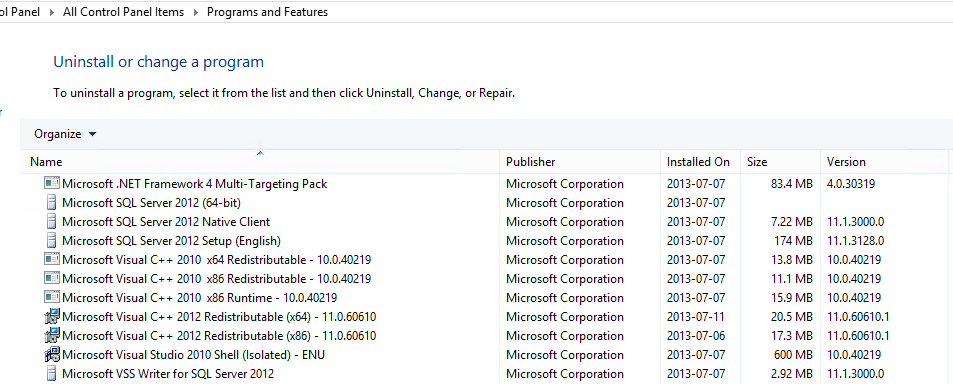
Task: Click version 11.1.3128.0 cell
Action: click(855, 241)
